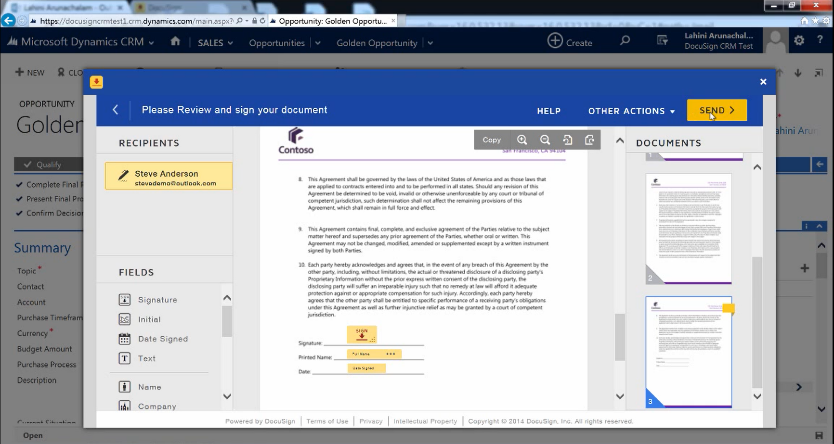Open the Privacy link

(x=371, y=421)
